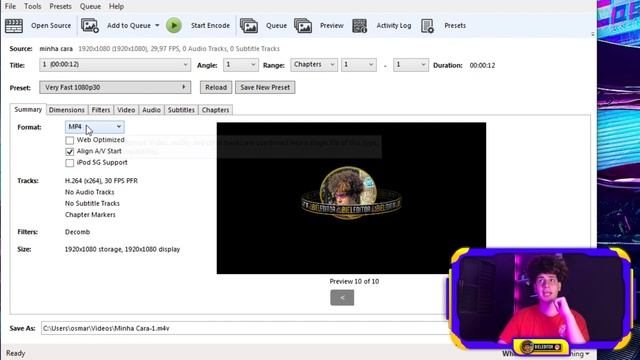Click the Add to Queue picture icon
Image resolution: width=640 pixels, height=360 pixels.
click(x=90, y=25)
